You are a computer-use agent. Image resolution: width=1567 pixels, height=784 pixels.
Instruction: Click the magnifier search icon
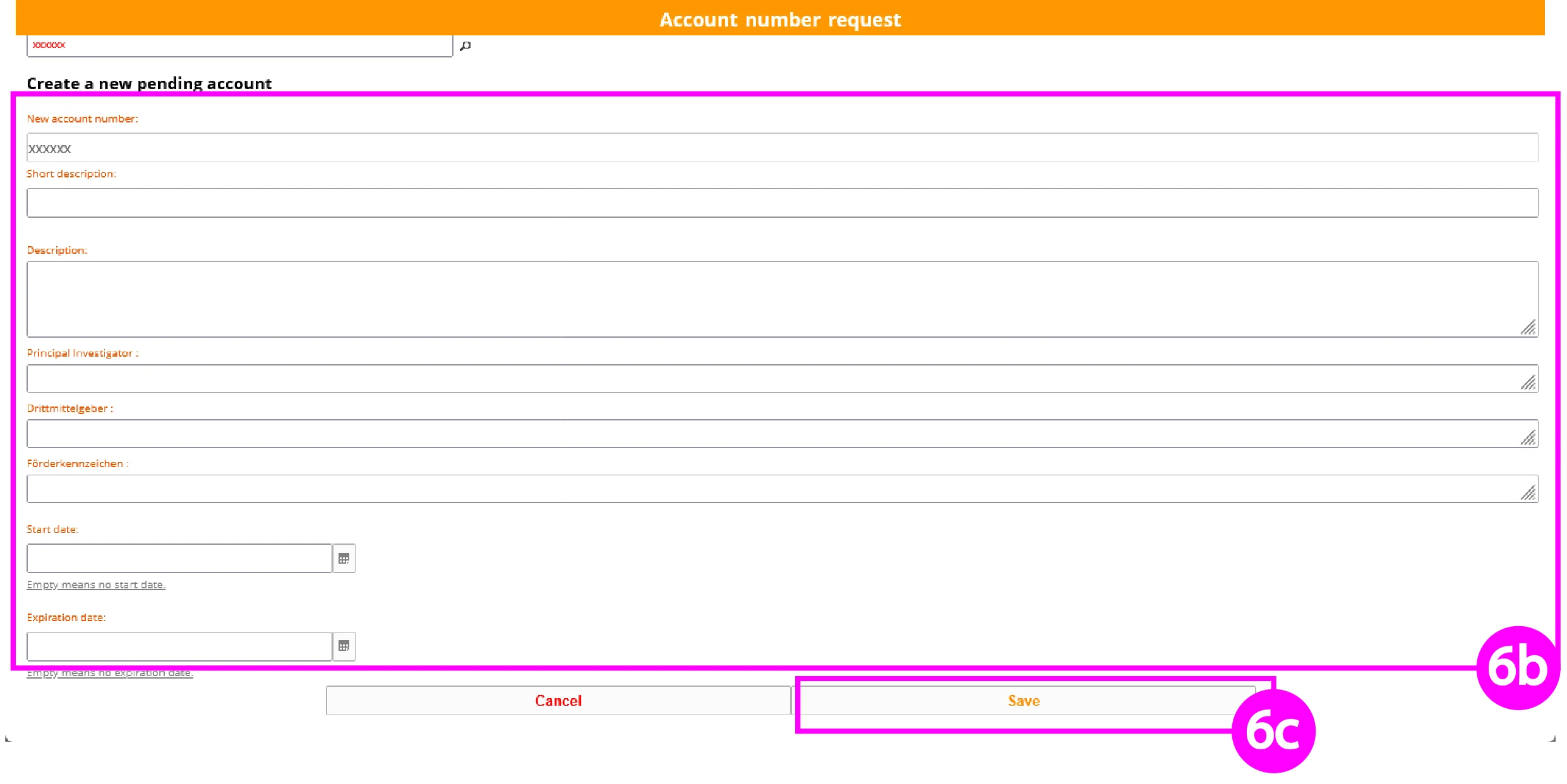point(466,45)
